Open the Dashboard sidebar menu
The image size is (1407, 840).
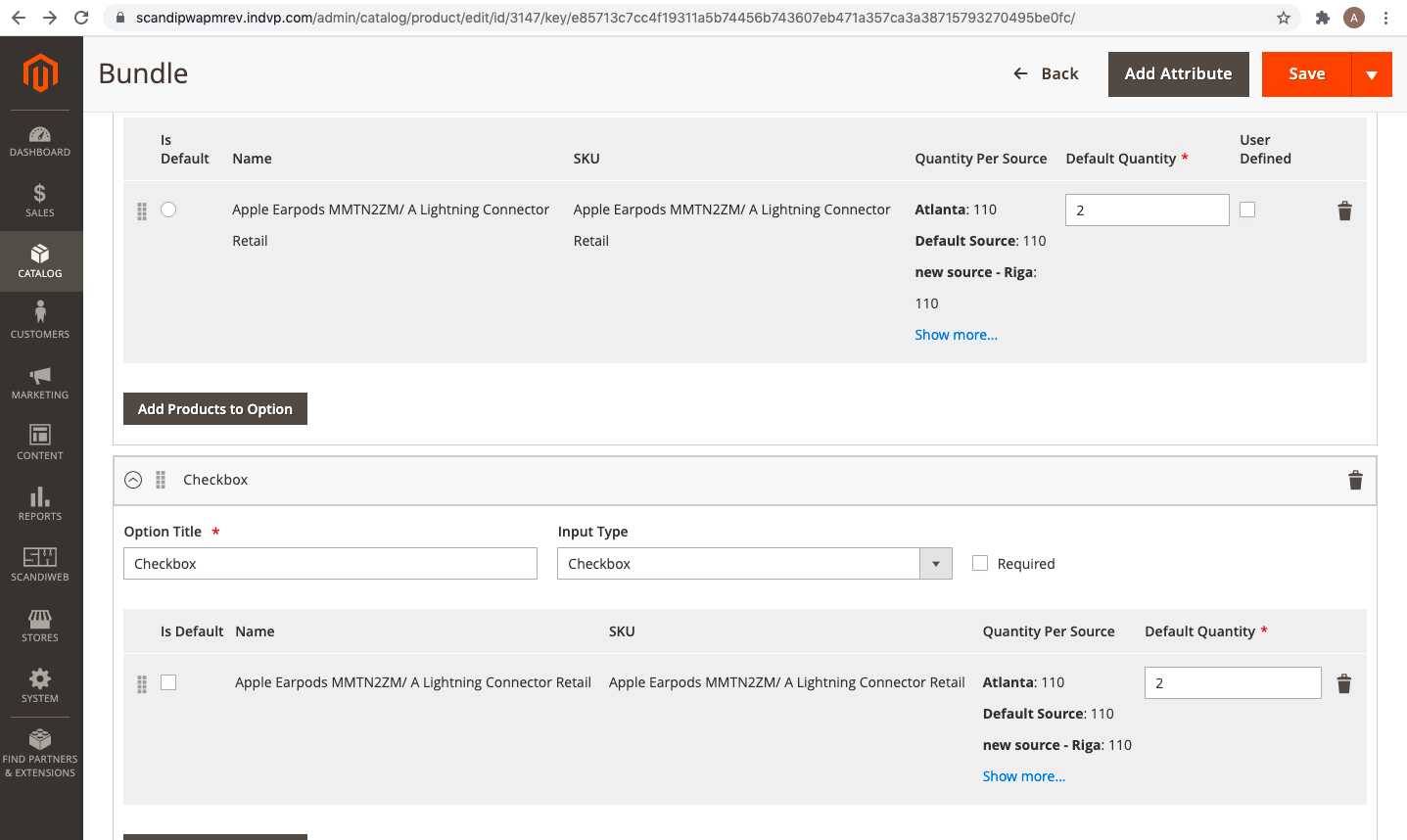(40, 141)
